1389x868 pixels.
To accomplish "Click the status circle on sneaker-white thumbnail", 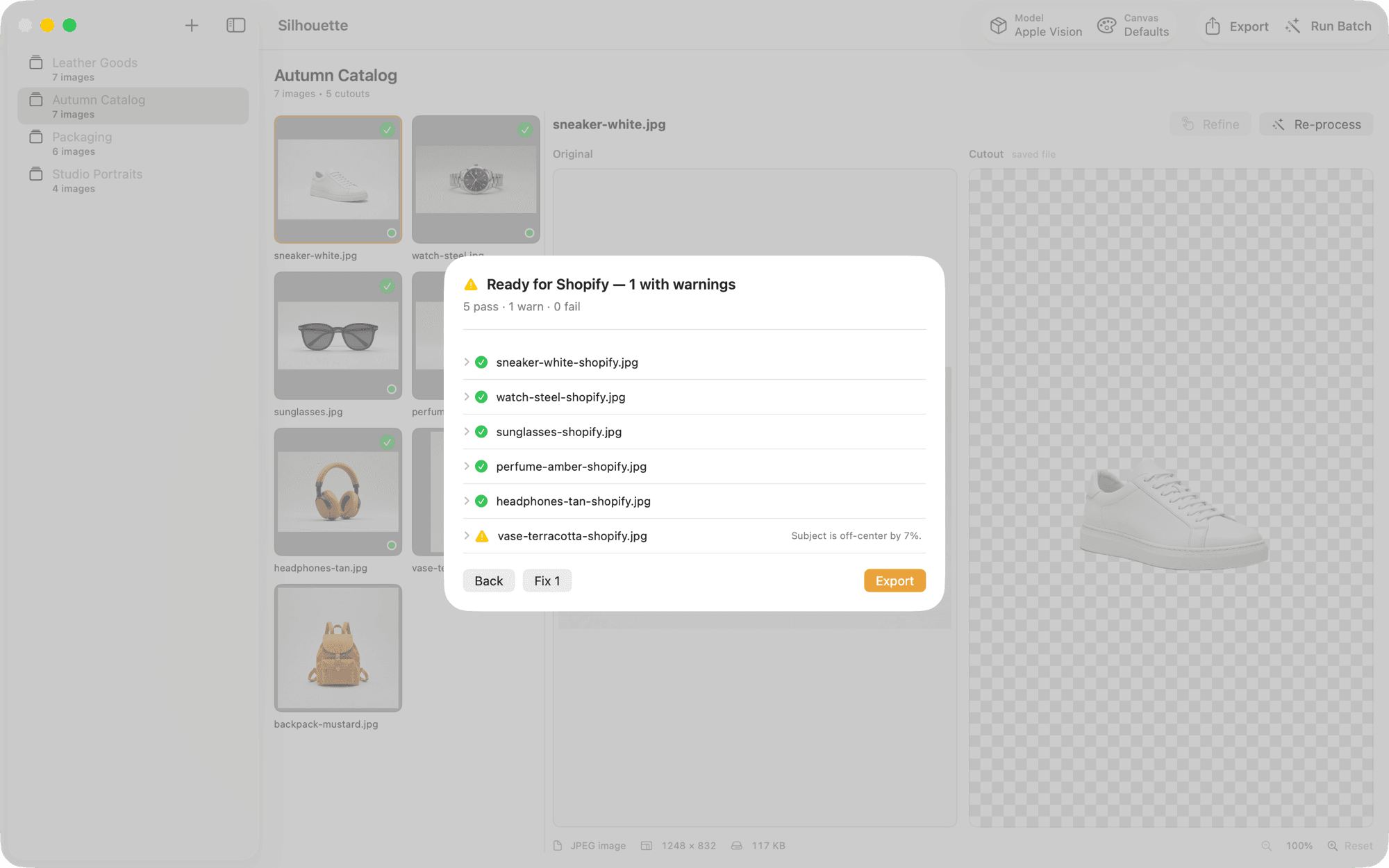I will click(x=392, y=233).
